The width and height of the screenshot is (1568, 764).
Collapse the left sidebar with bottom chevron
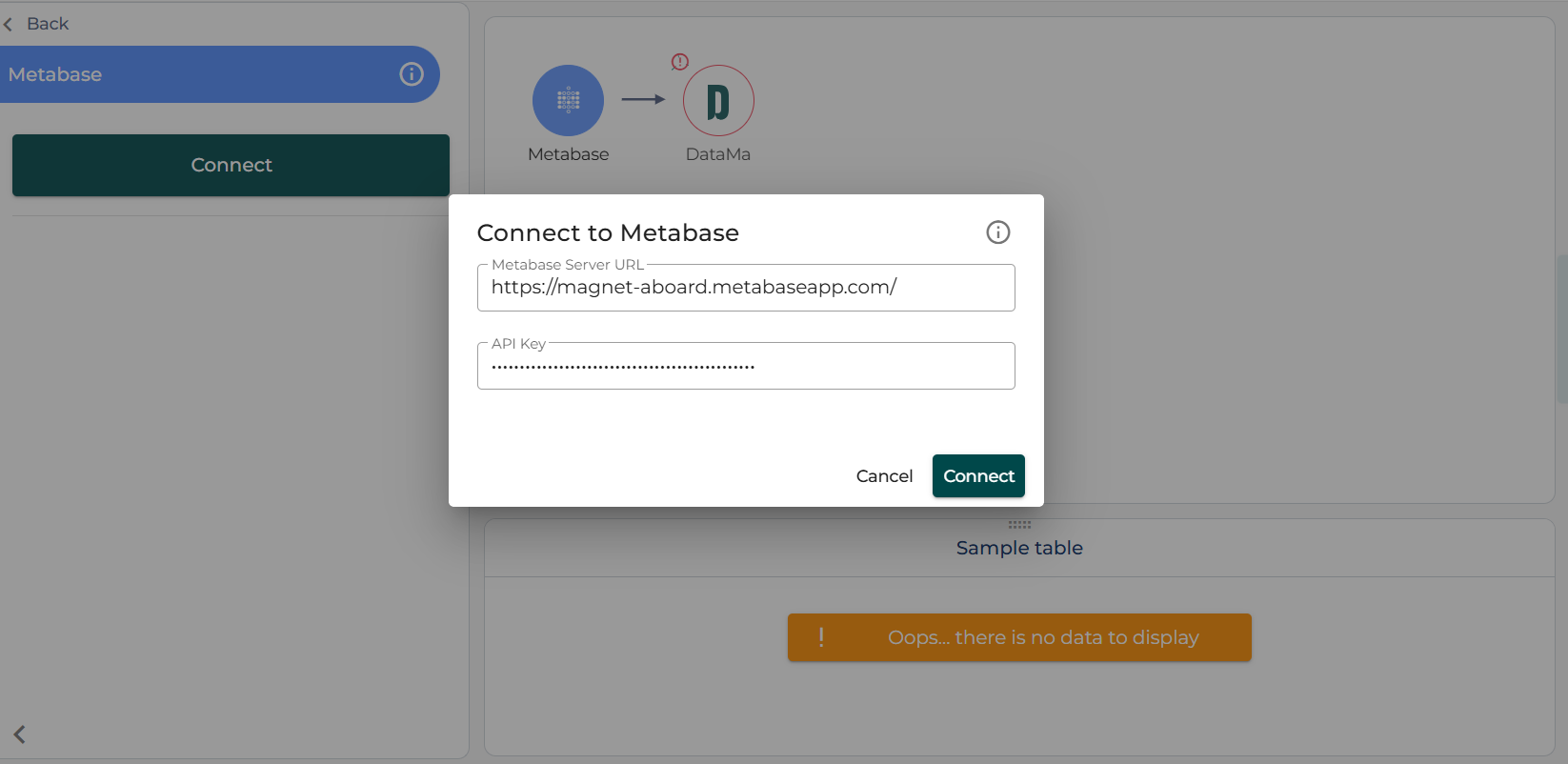pyautogui.click(x=19, y=734)
